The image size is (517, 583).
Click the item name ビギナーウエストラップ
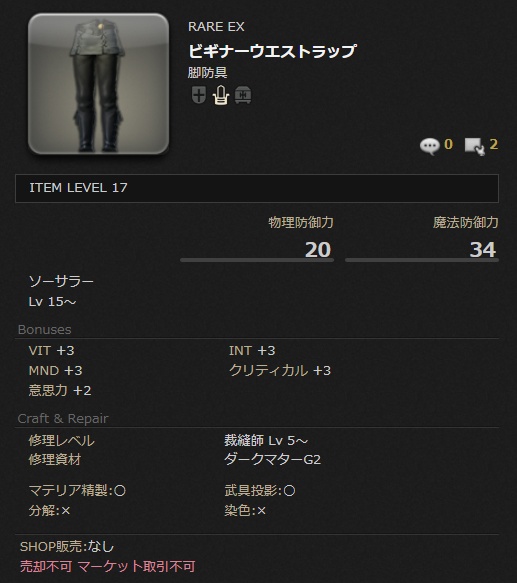tap(272, 51)
